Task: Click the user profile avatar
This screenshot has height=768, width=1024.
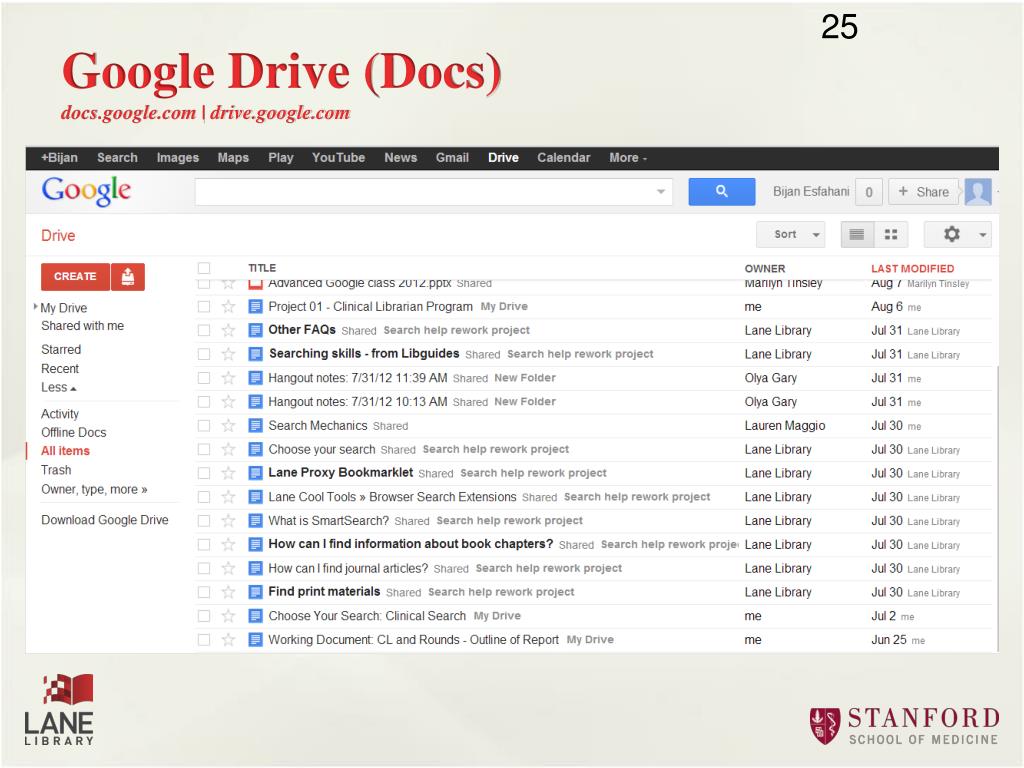Action: [977, 192]
